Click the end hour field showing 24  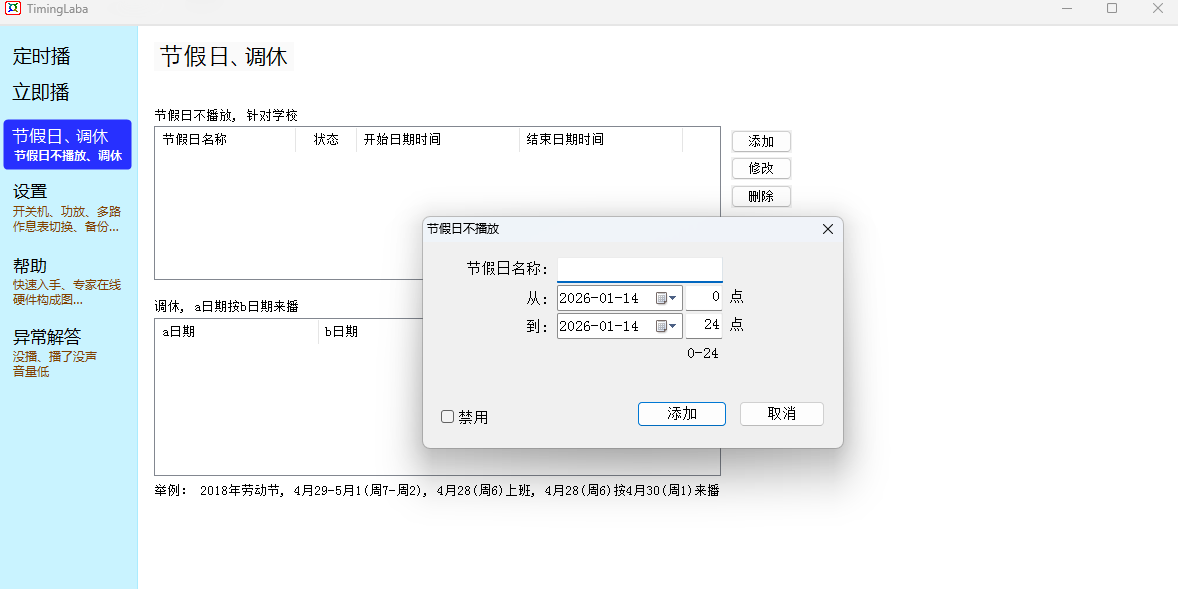[x=704, y=325]
